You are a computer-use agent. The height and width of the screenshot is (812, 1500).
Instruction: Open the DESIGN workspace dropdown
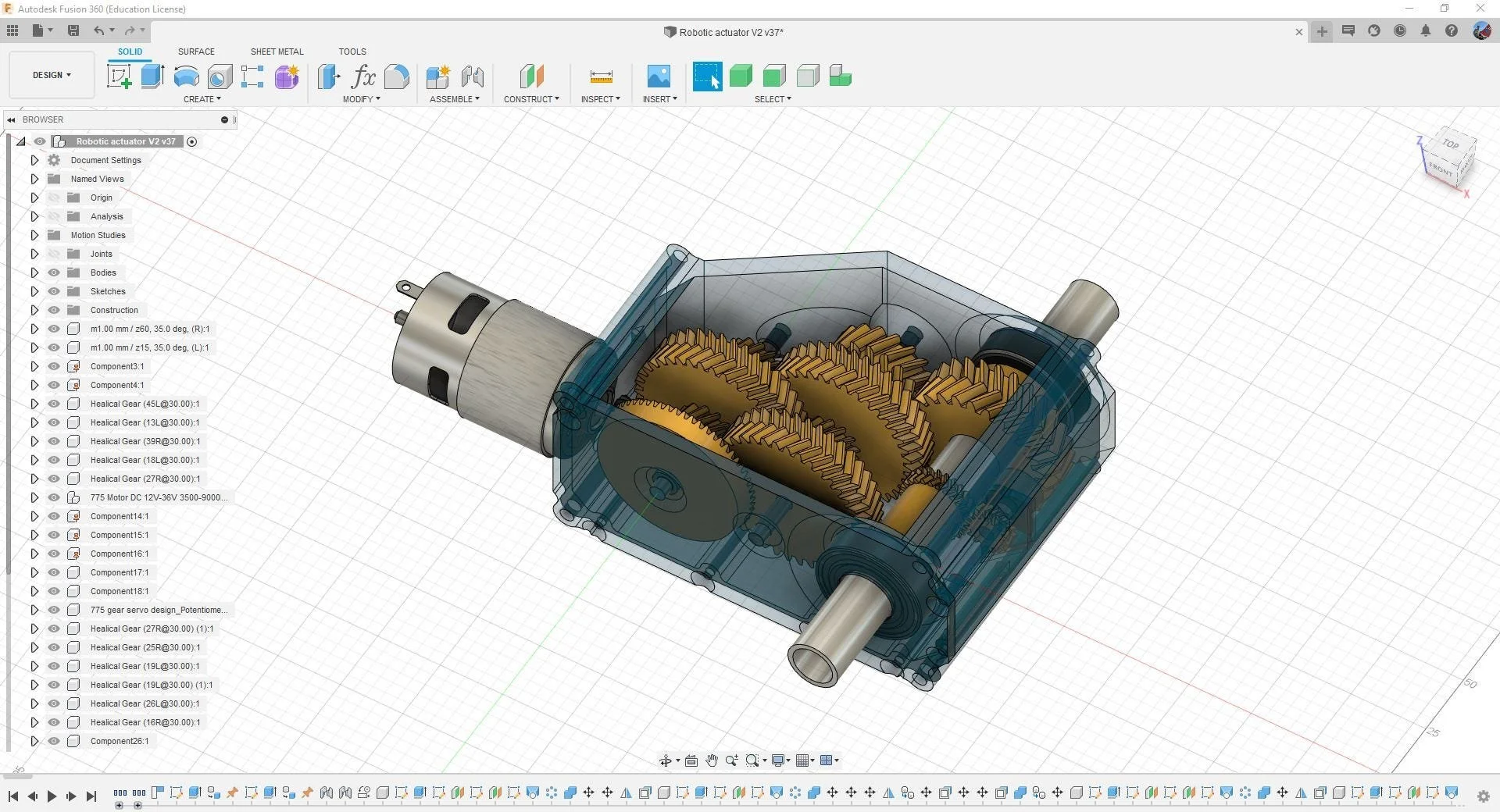[x=52, y=75]
